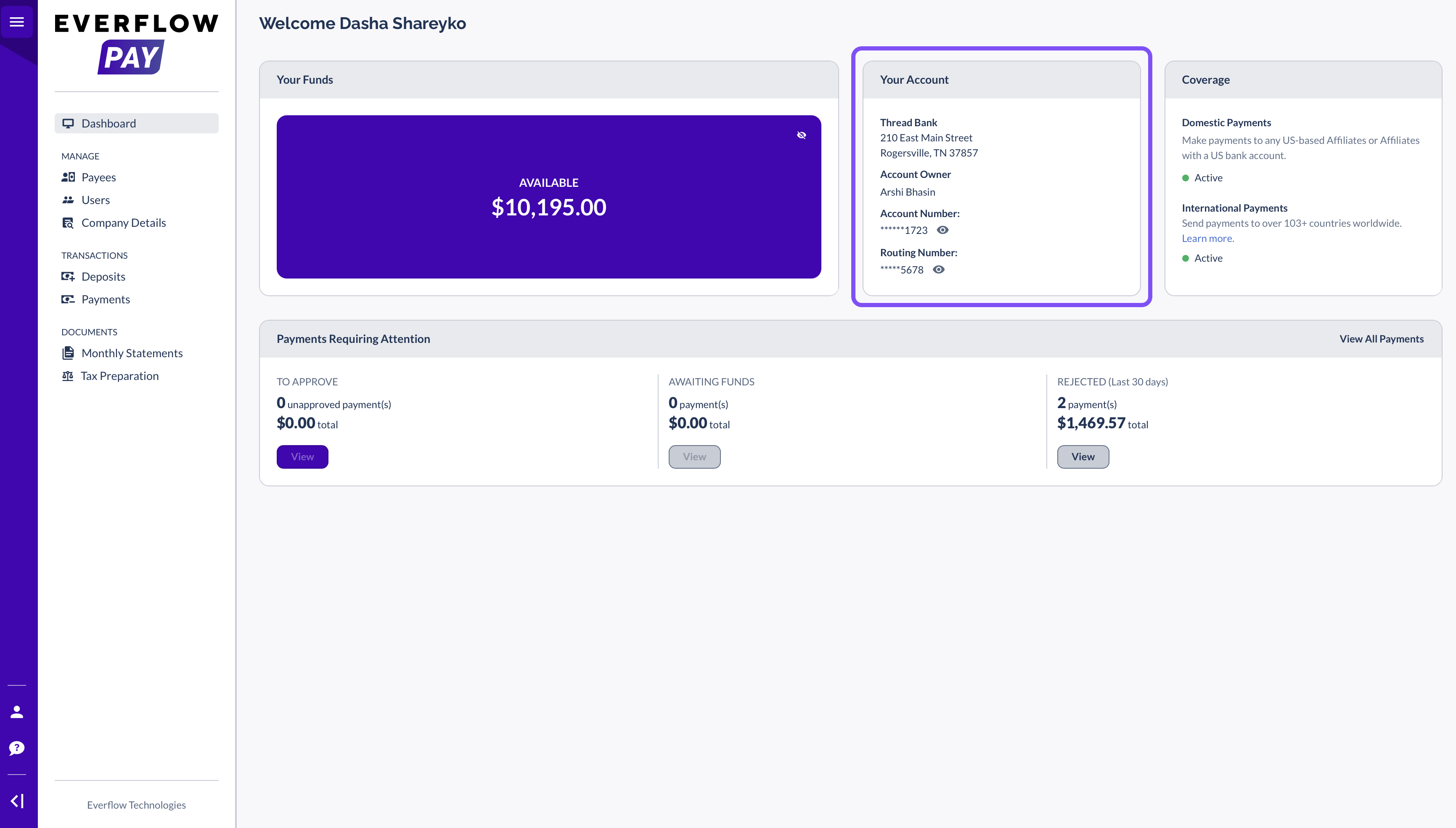The width and height of the screenshot is (1456, 828).
Task: Hide the available funds balance
Action: [x=801, y=135]
